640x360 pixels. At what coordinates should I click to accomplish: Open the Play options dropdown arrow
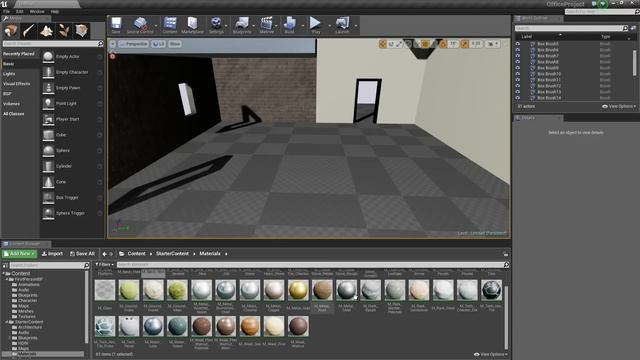click(x=329, y=26)
